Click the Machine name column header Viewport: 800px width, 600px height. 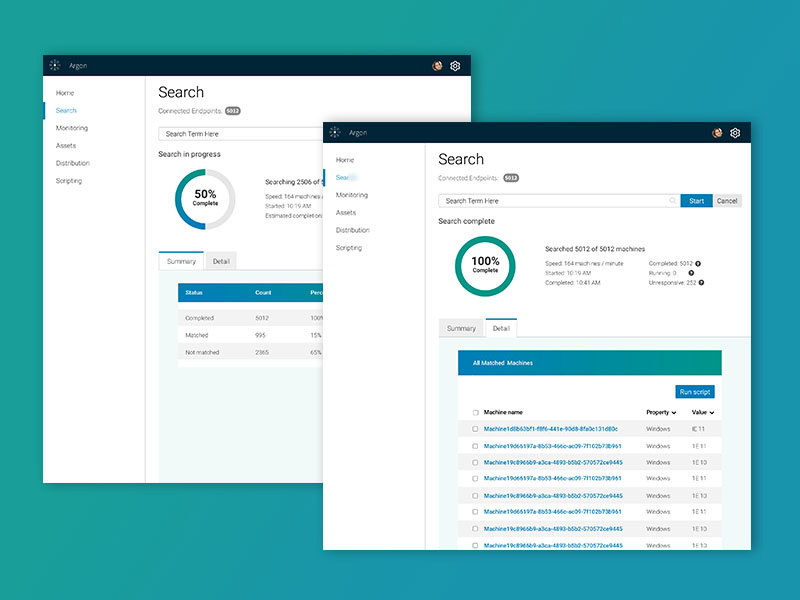tap(503, 412)
